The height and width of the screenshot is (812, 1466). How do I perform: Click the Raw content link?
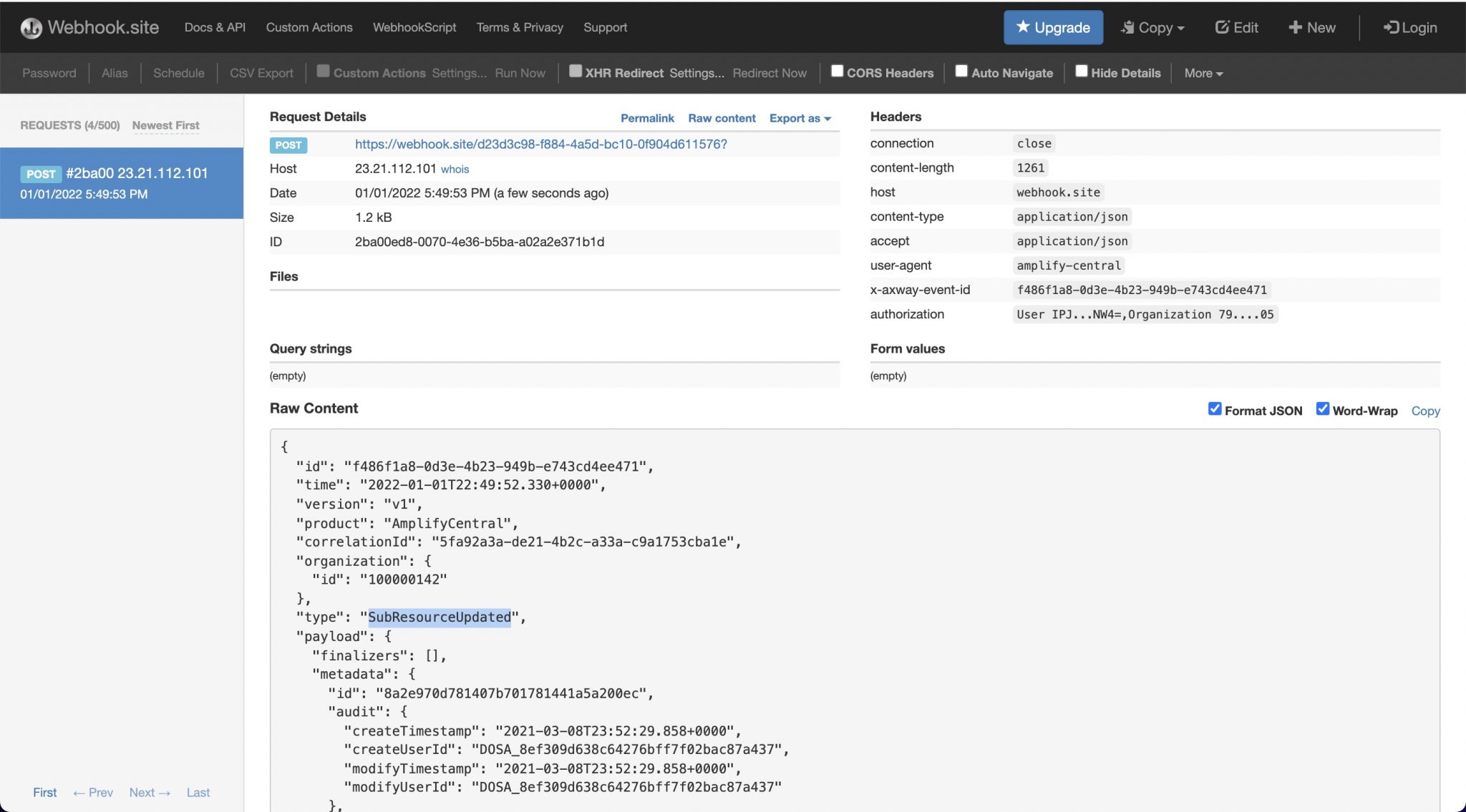pyautogui.click(x=722, y=118)
